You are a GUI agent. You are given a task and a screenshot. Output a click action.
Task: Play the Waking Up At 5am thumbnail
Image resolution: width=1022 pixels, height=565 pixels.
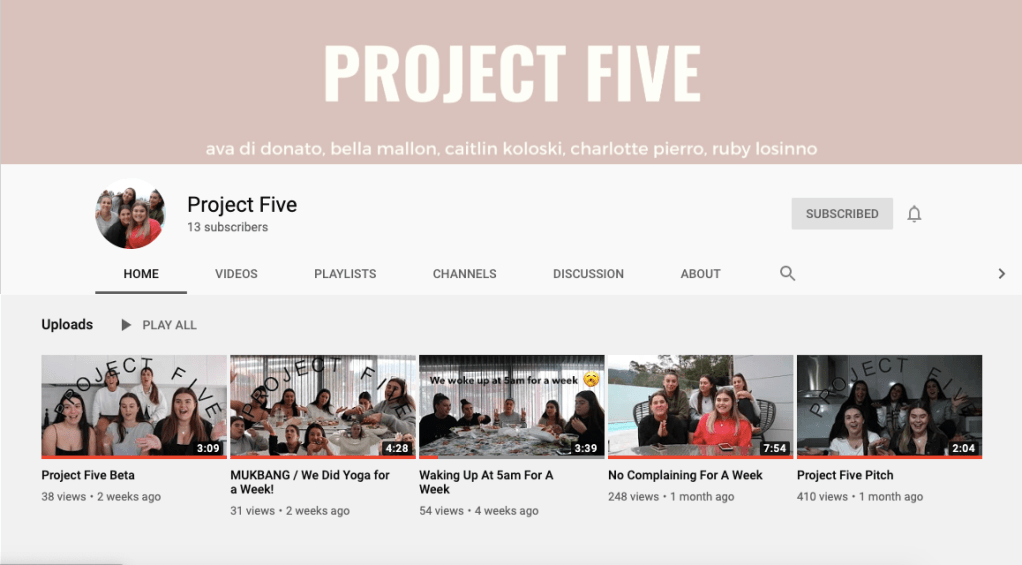point(512,407)
